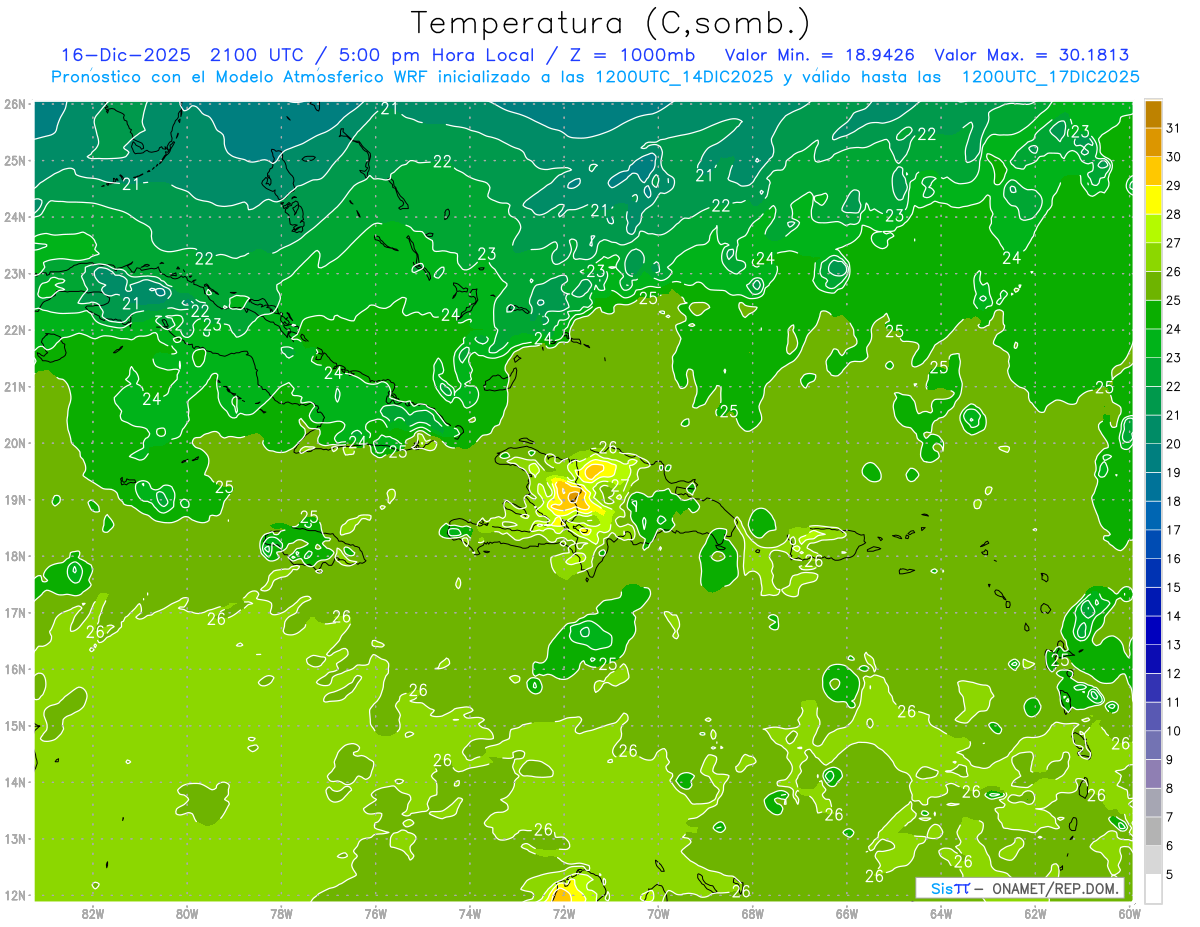
Task: Pick the teal swatch between 19 and 20
Action: coord(1153,458)
